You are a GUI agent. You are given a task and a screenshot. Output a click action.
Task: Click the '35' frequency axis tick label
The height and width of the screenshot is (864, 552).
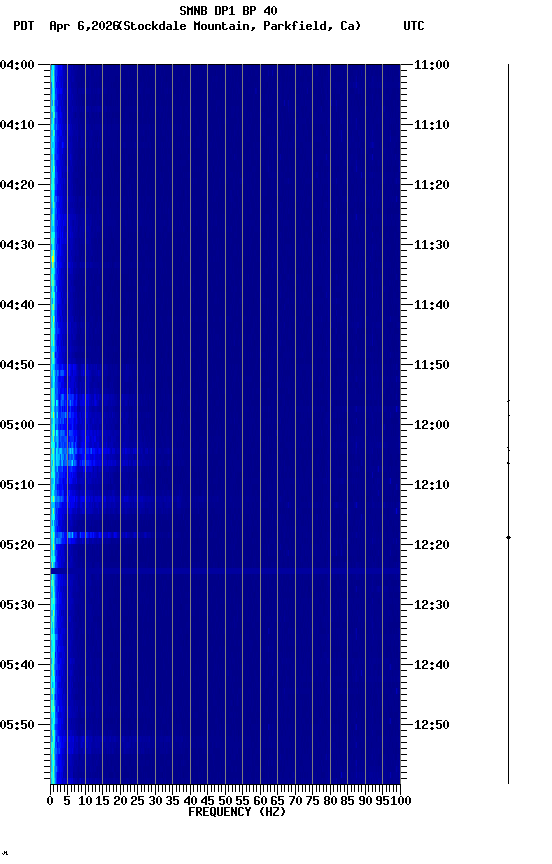click(x=172, y=801)
